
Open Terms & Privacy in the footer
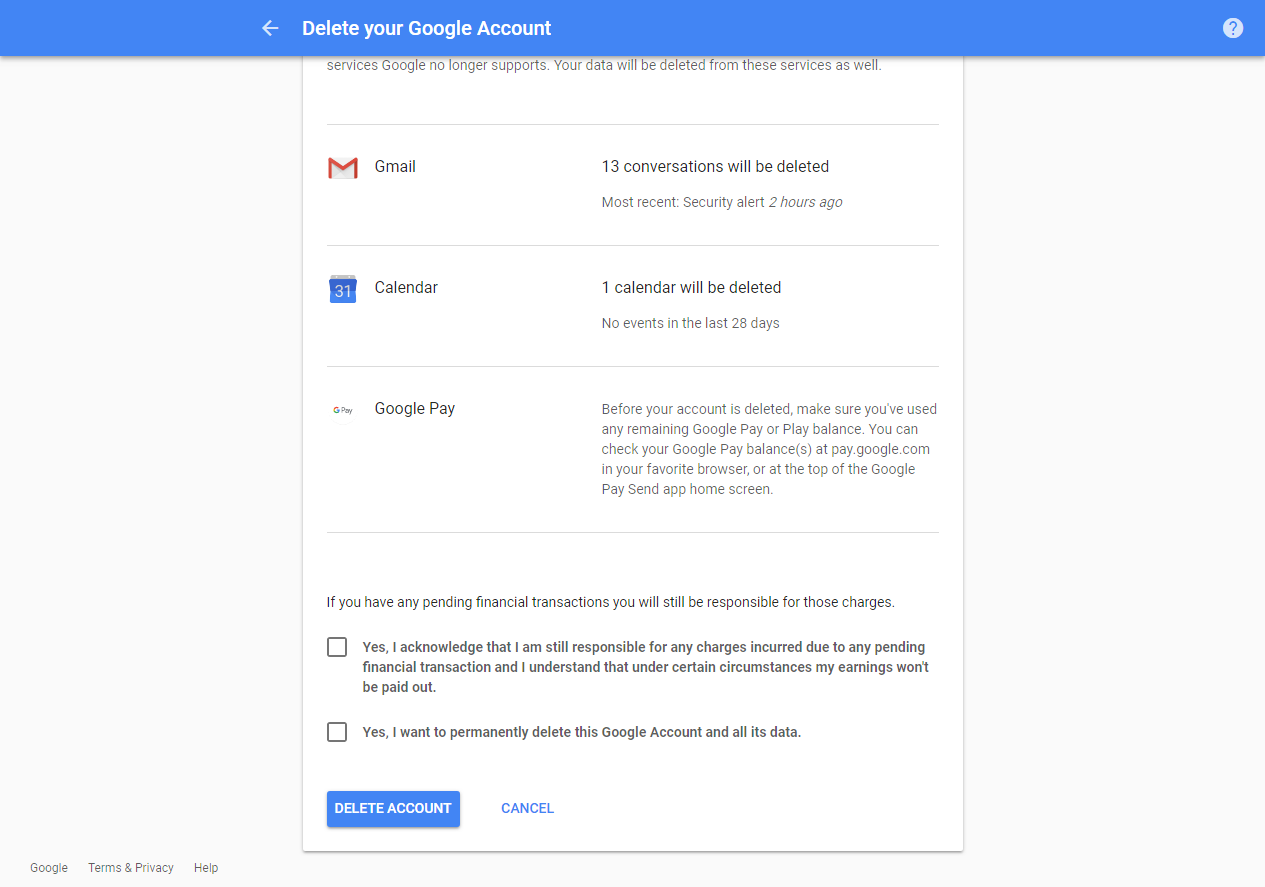point(130,867)
